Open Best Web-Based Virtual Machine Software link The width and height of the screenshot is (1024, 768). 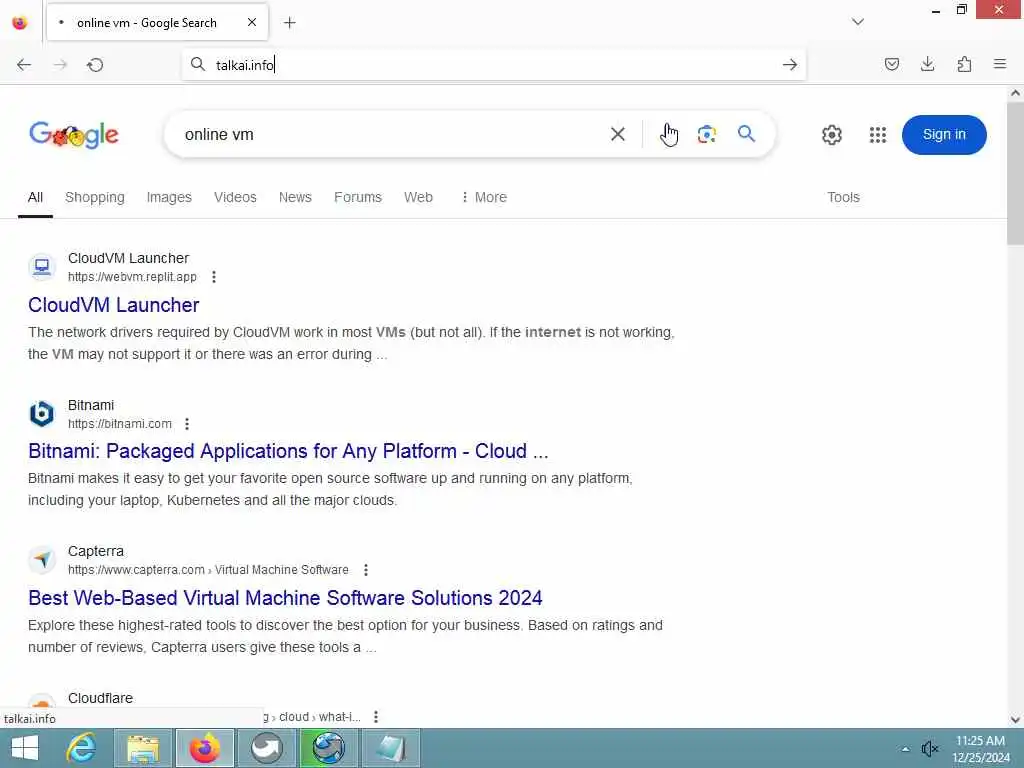pos(285,598)
